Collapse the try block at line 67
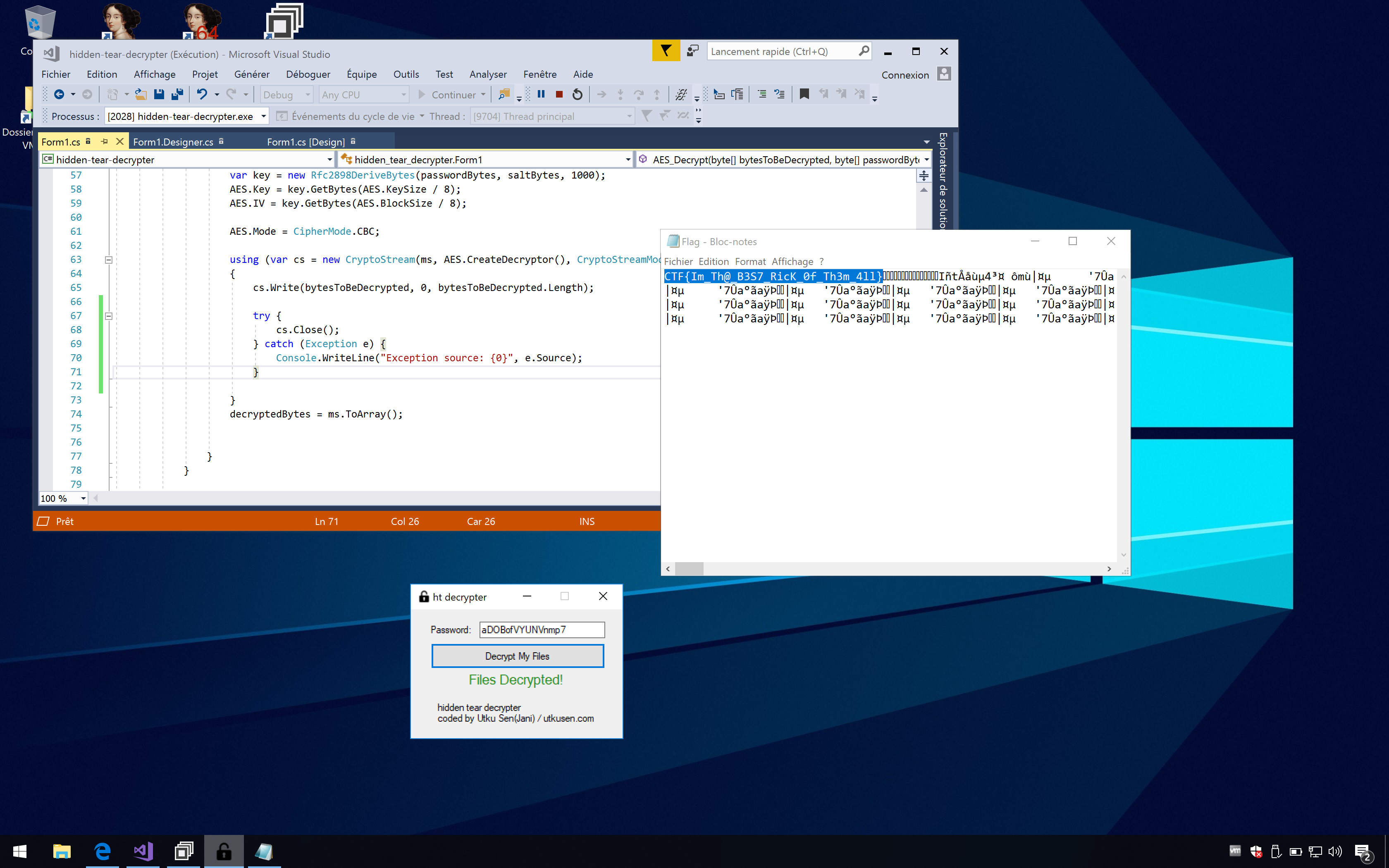This screenshot has width=1389, height=868. tap(108, 316)
